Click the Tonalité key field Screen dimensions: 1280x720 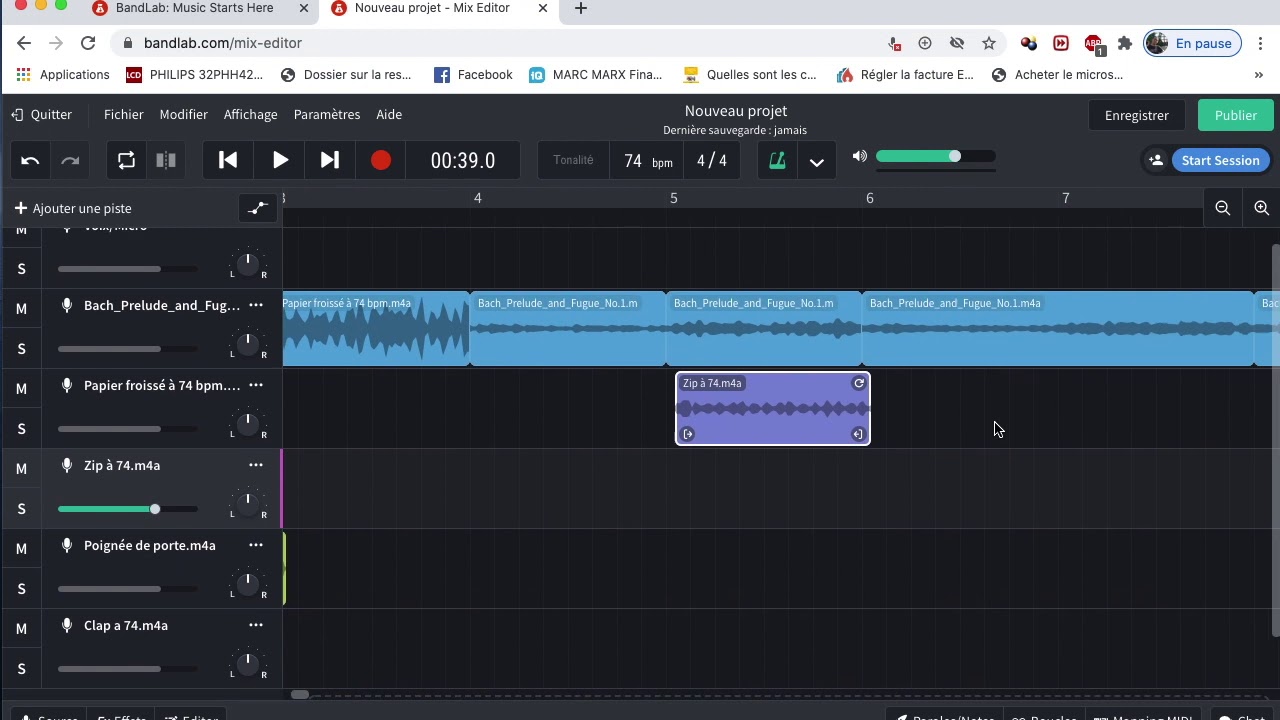tap(573, 160)
